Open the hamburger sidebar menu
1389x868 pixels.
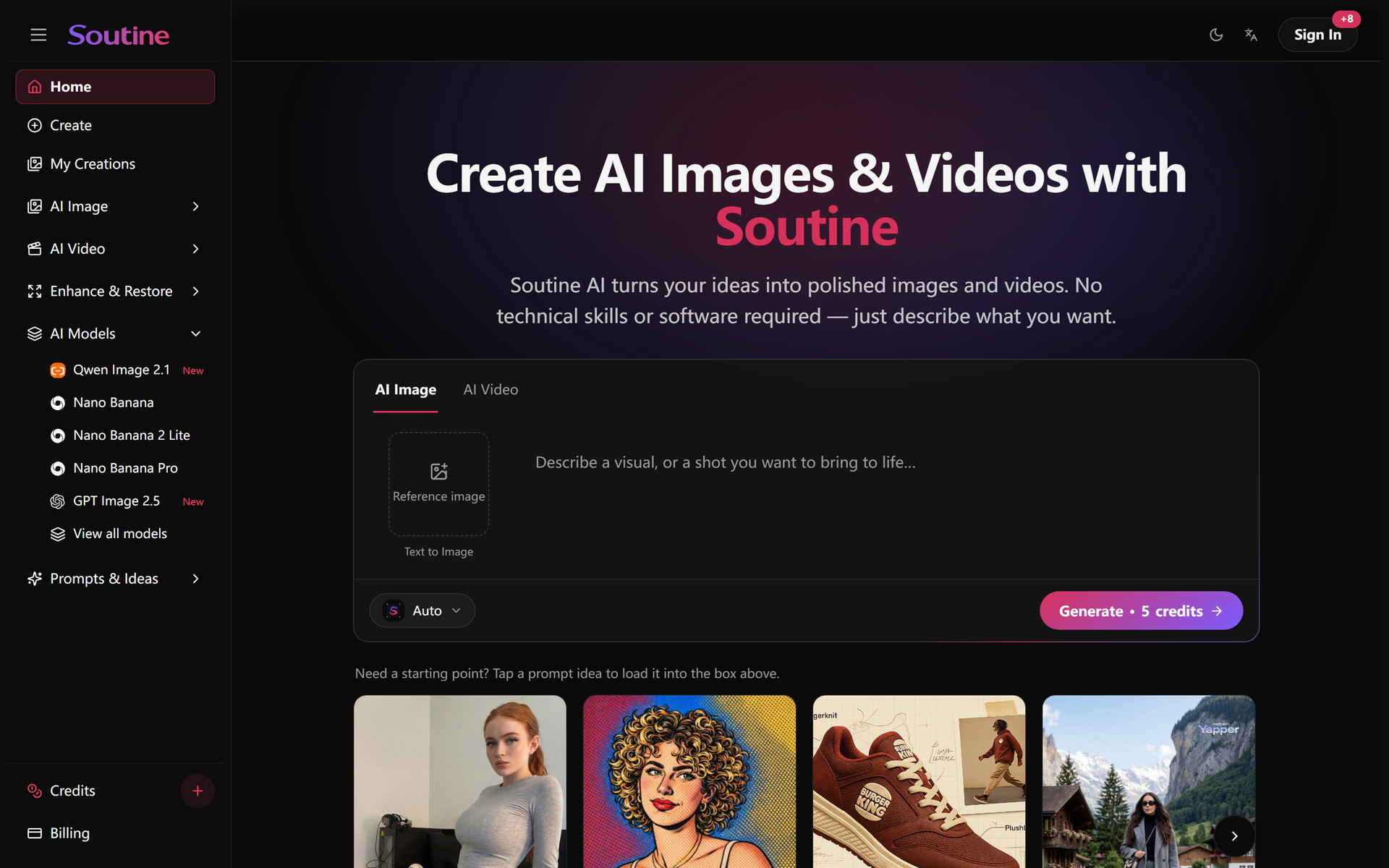38,35
